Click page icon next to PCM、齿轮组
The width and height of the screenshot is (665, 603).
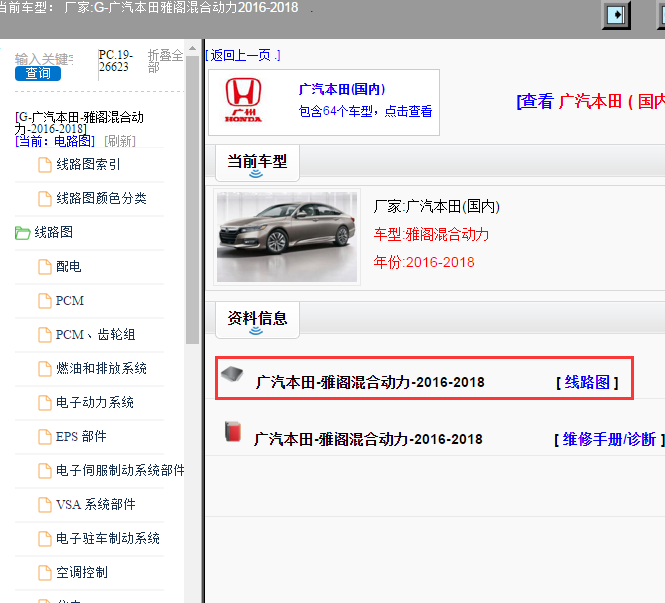click(x=45, y=335)
